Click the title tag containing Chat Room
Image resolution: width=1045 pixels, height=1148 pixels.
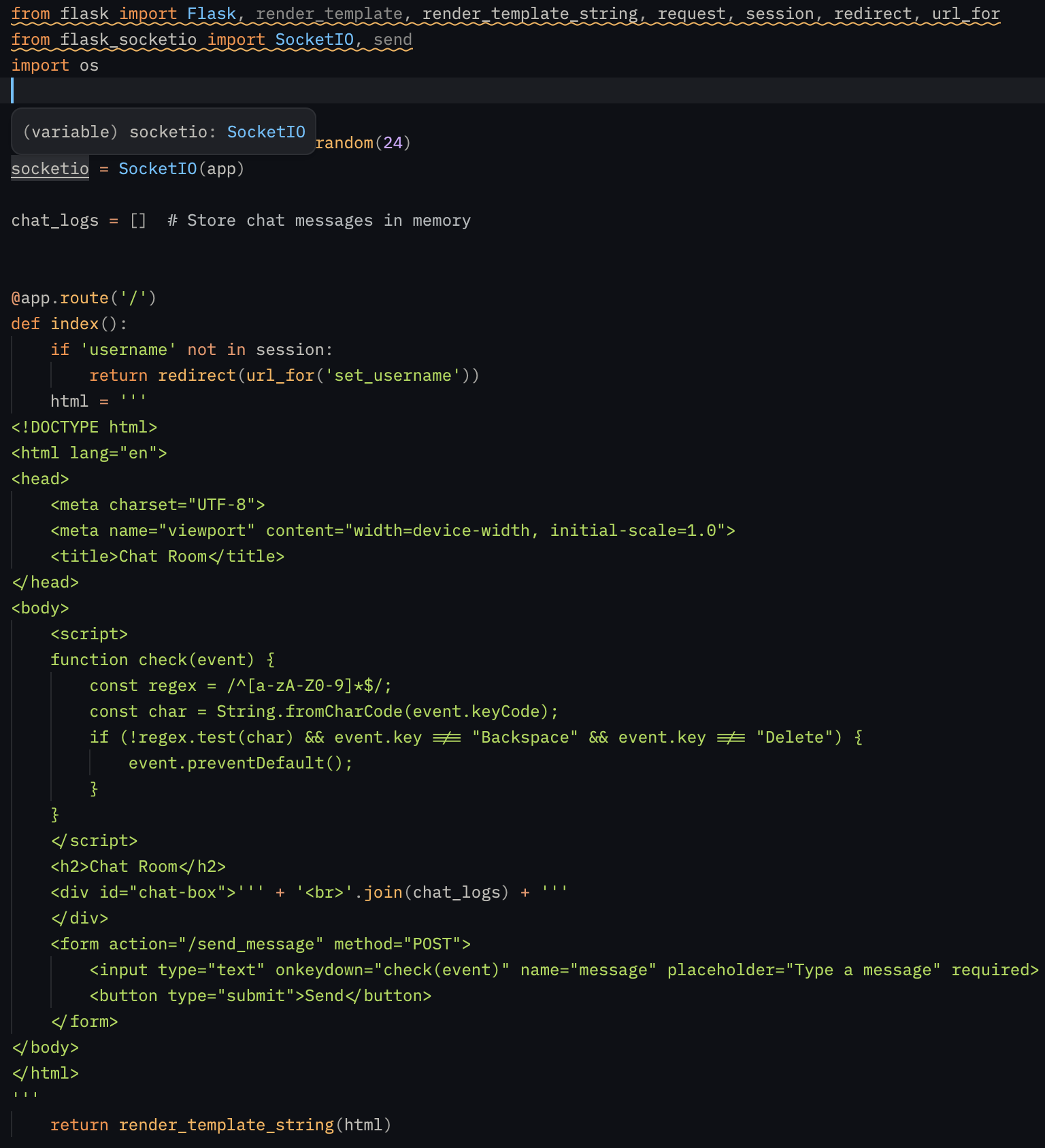[x=167, y=557]
